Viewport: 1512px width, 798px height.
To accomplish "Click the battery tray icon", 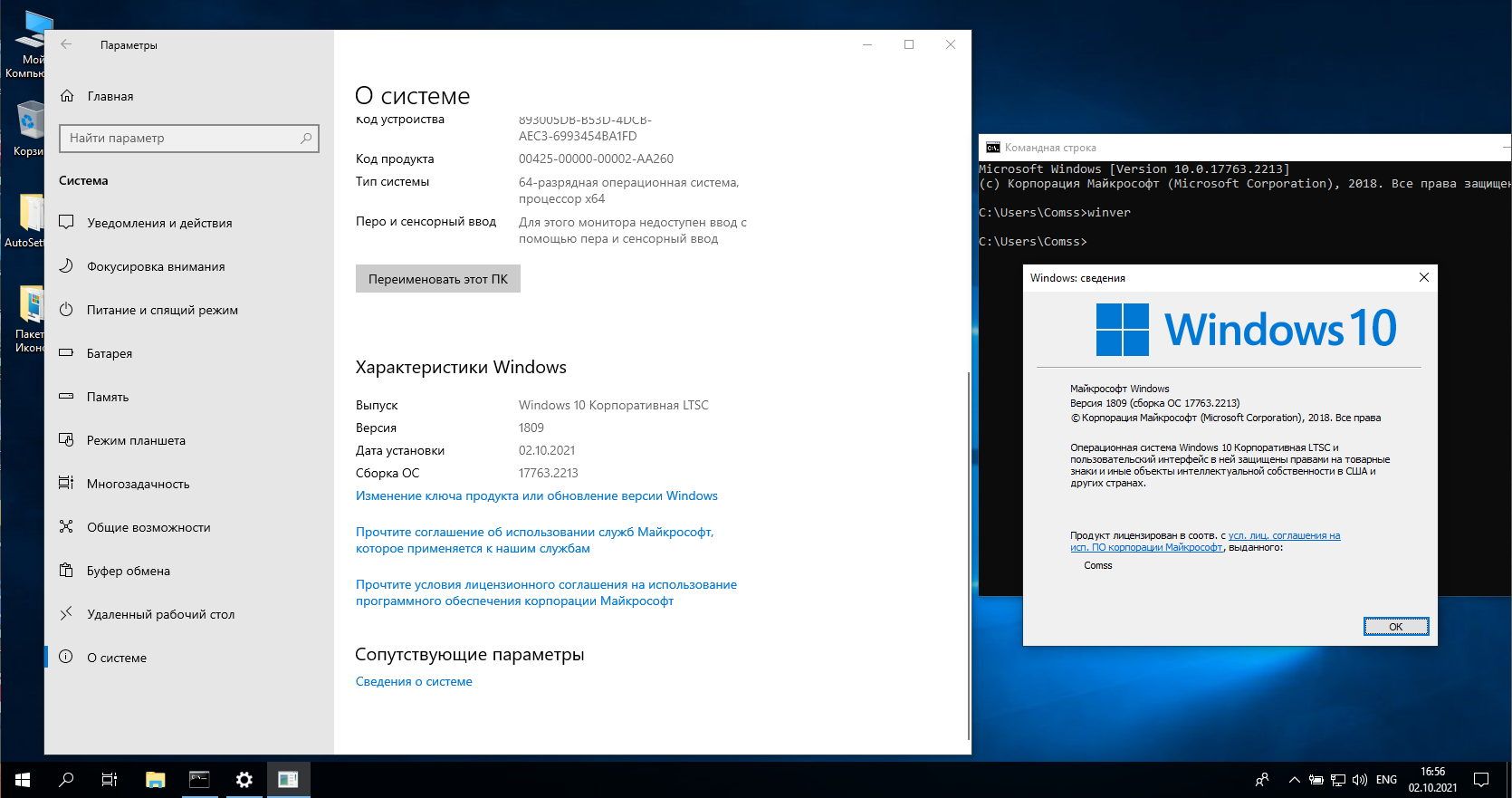I will 1316,779.
